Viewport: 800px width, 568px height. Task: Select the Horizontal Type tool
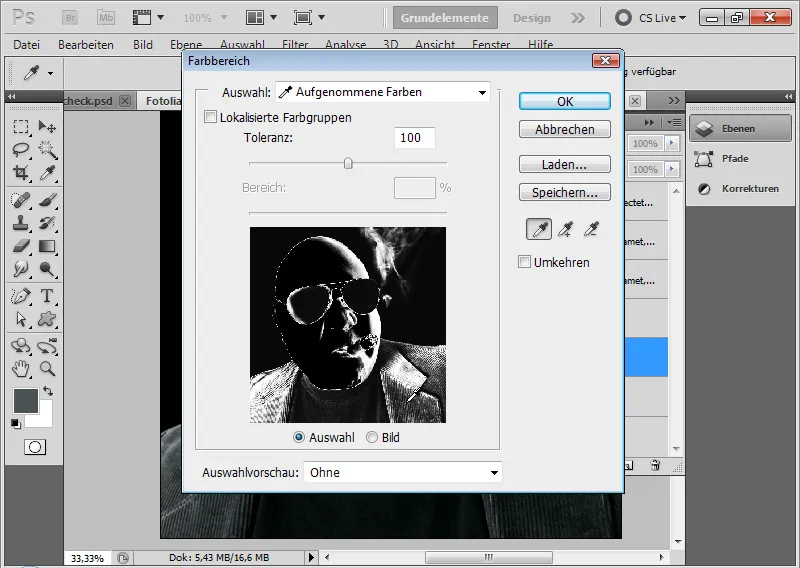47,296
